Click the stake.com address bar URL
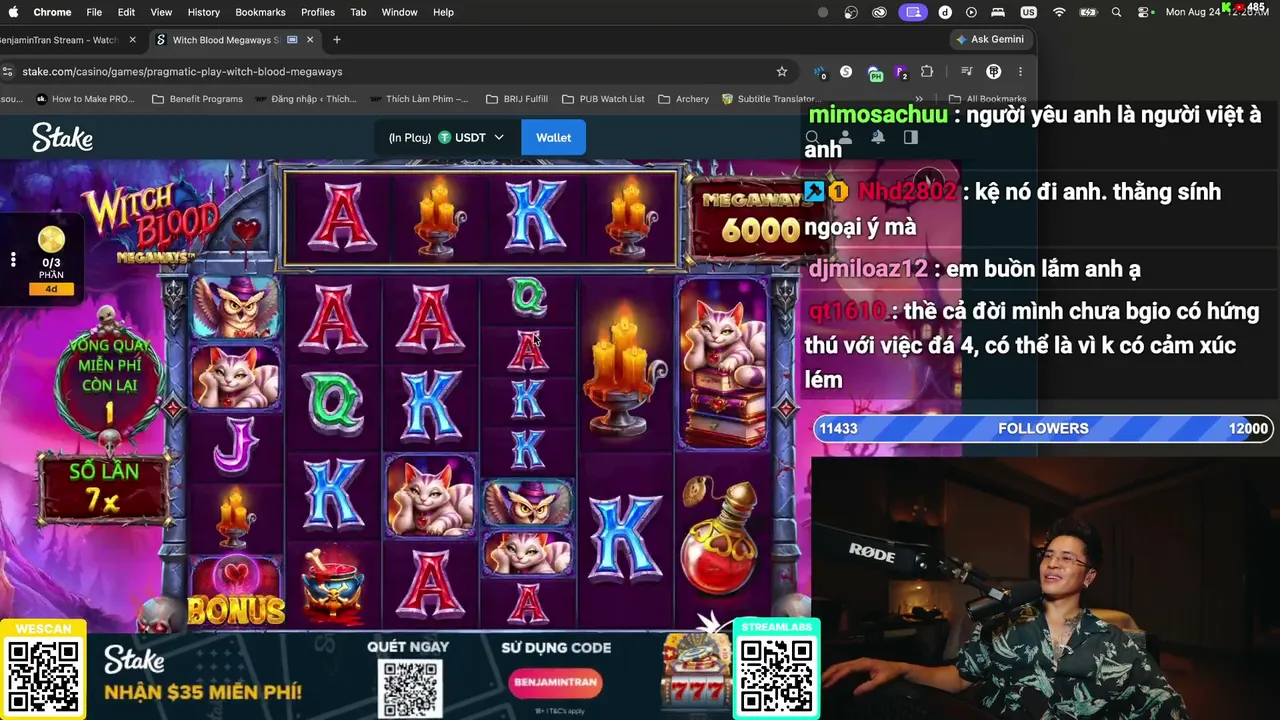Viewport: 1280px width, 720px height. tap(182, 71)
